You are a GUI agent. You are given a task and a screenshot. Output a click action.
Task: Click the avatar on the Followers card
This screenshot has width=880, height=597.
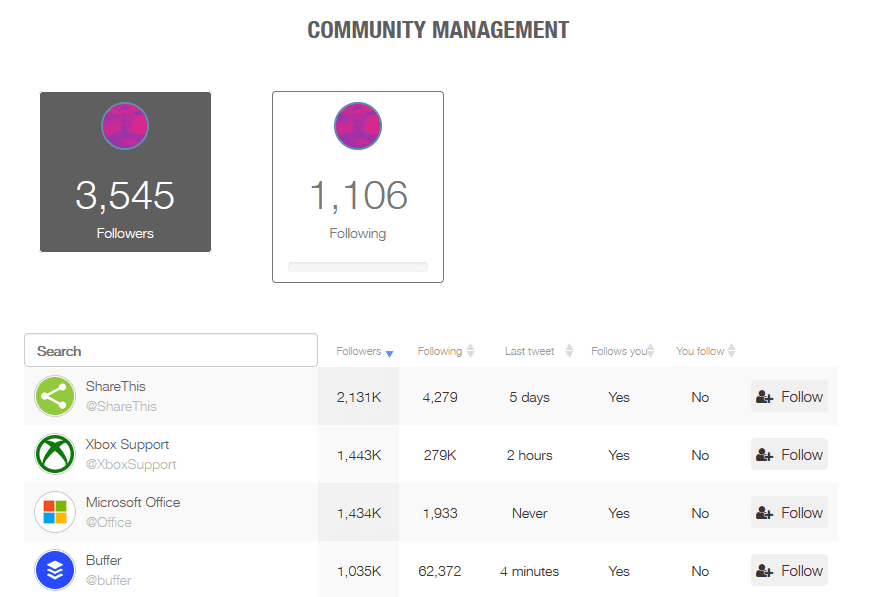pos(125,125)
